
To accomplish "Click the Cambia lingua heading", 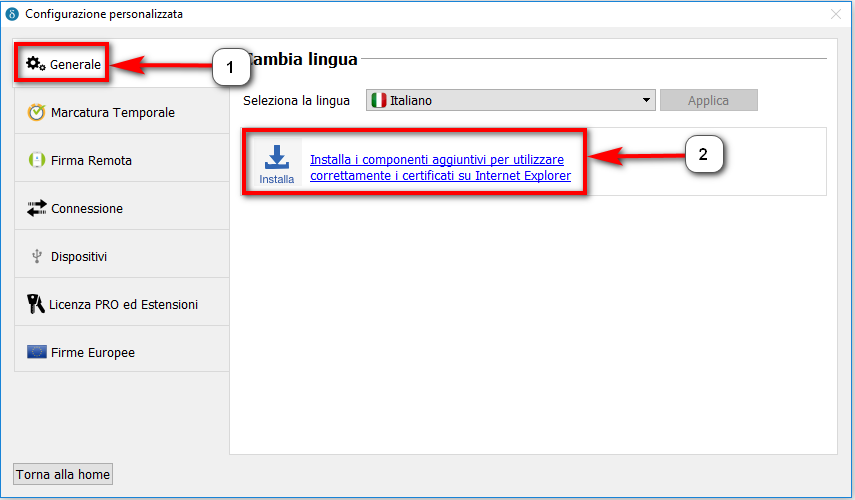I will click(301, 59).
